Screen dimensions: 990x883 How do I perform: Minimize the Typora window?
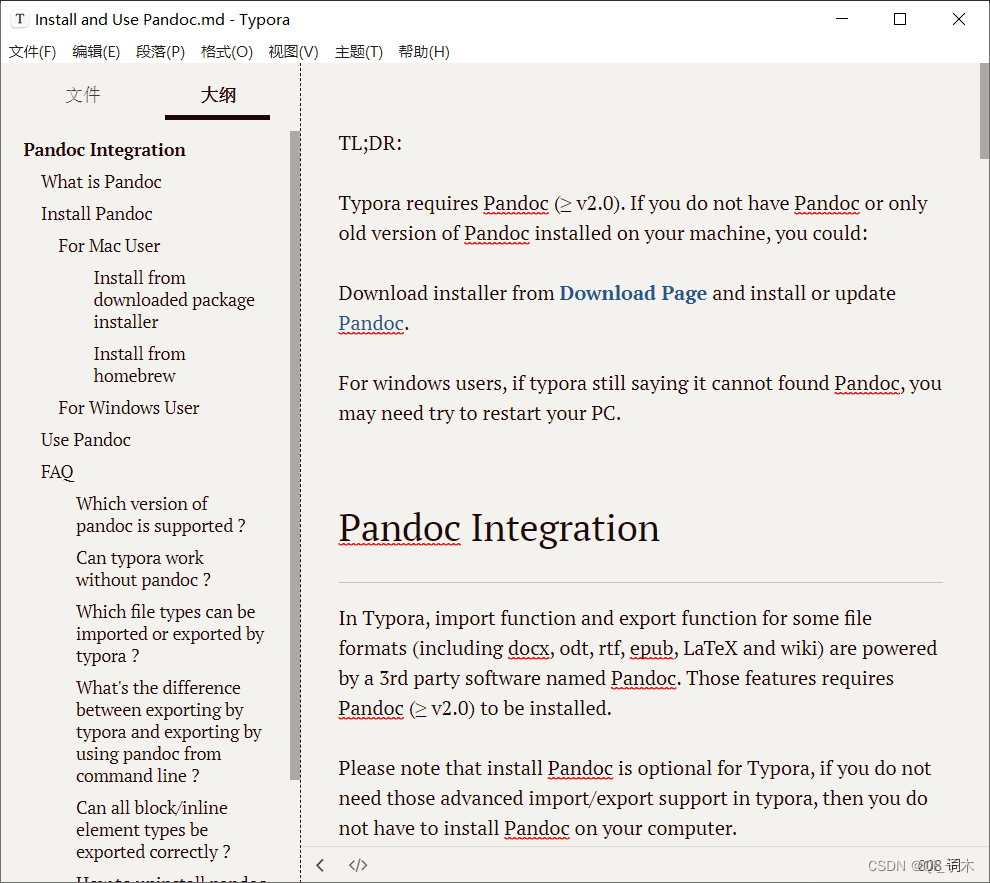tap(842, 20)
